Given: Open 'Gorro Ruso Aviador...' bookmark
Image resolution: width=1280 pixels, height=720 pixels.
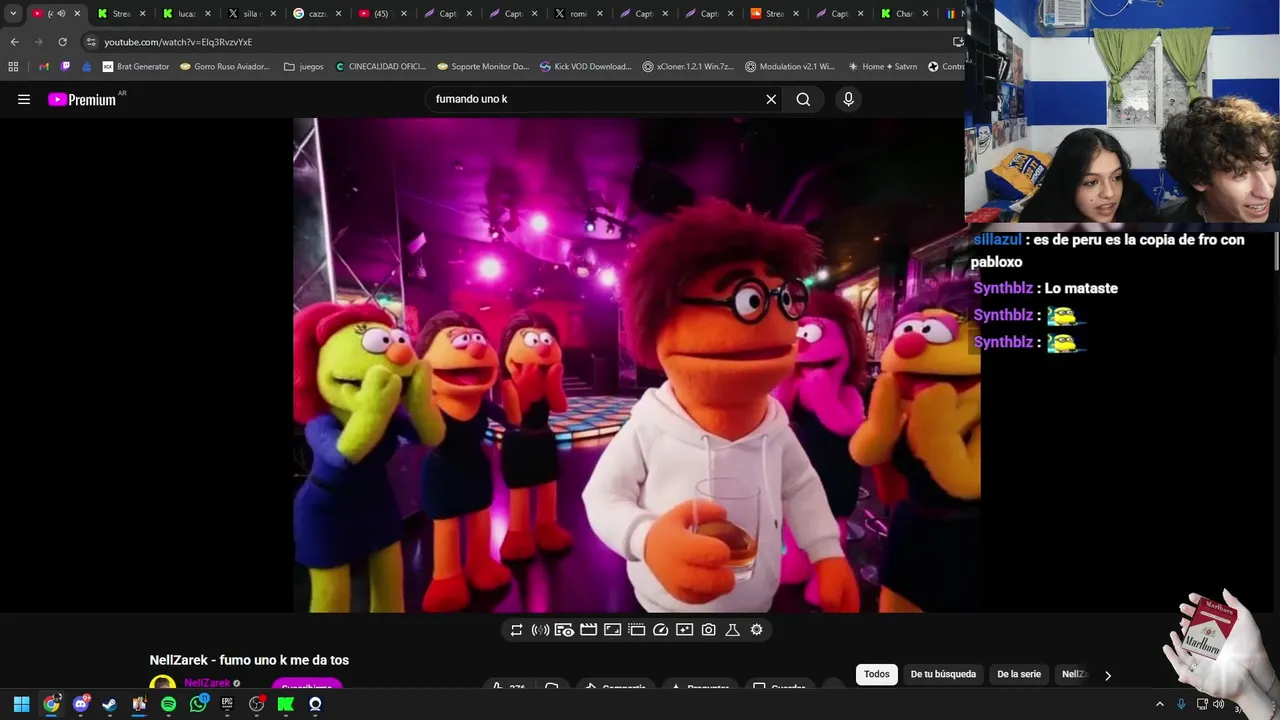Looking at the screenshot, I should click(225, 67).
